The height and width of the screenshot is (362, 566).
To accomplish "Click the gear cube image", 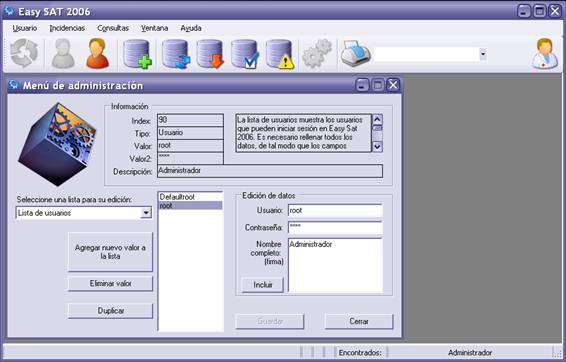I will [x=57, y=144].
